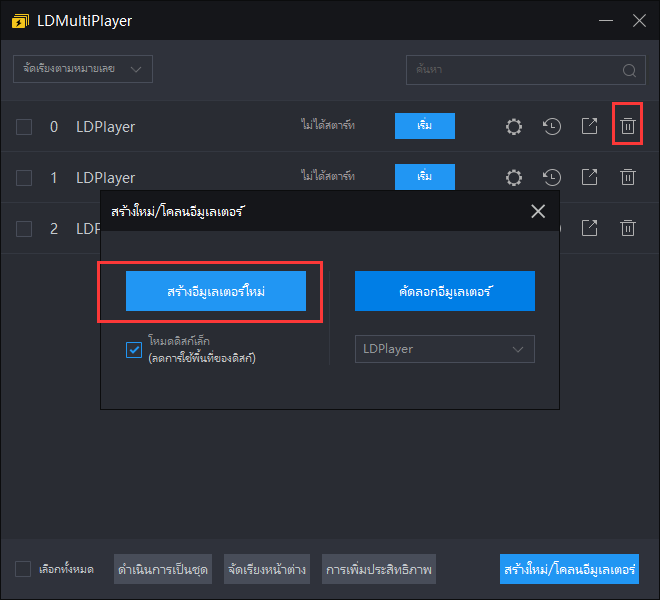Close the create/clone emulator dialog
The height and width of the screenshot is (600, 660).
(x=538, y=211)
